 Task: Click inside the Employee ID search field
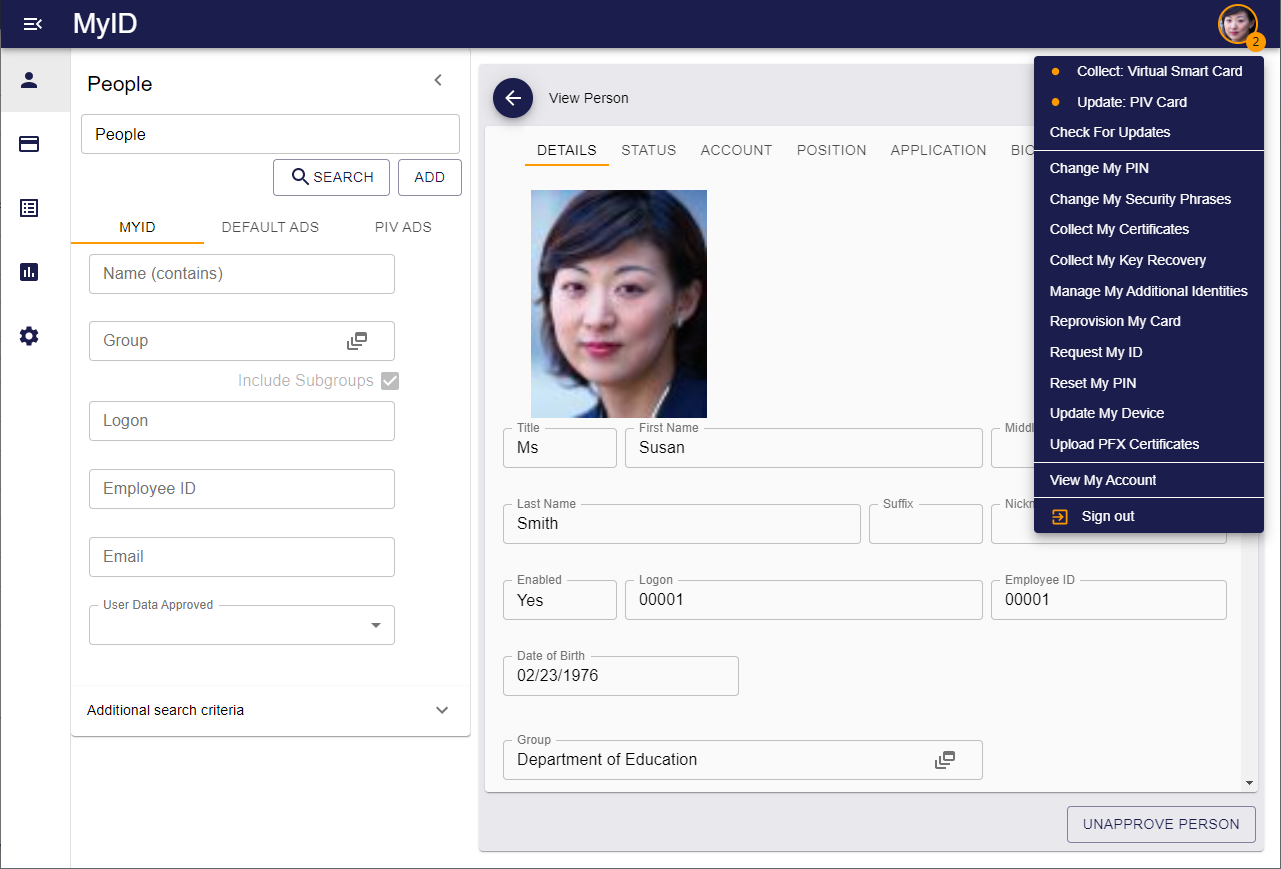pos(241,488)
